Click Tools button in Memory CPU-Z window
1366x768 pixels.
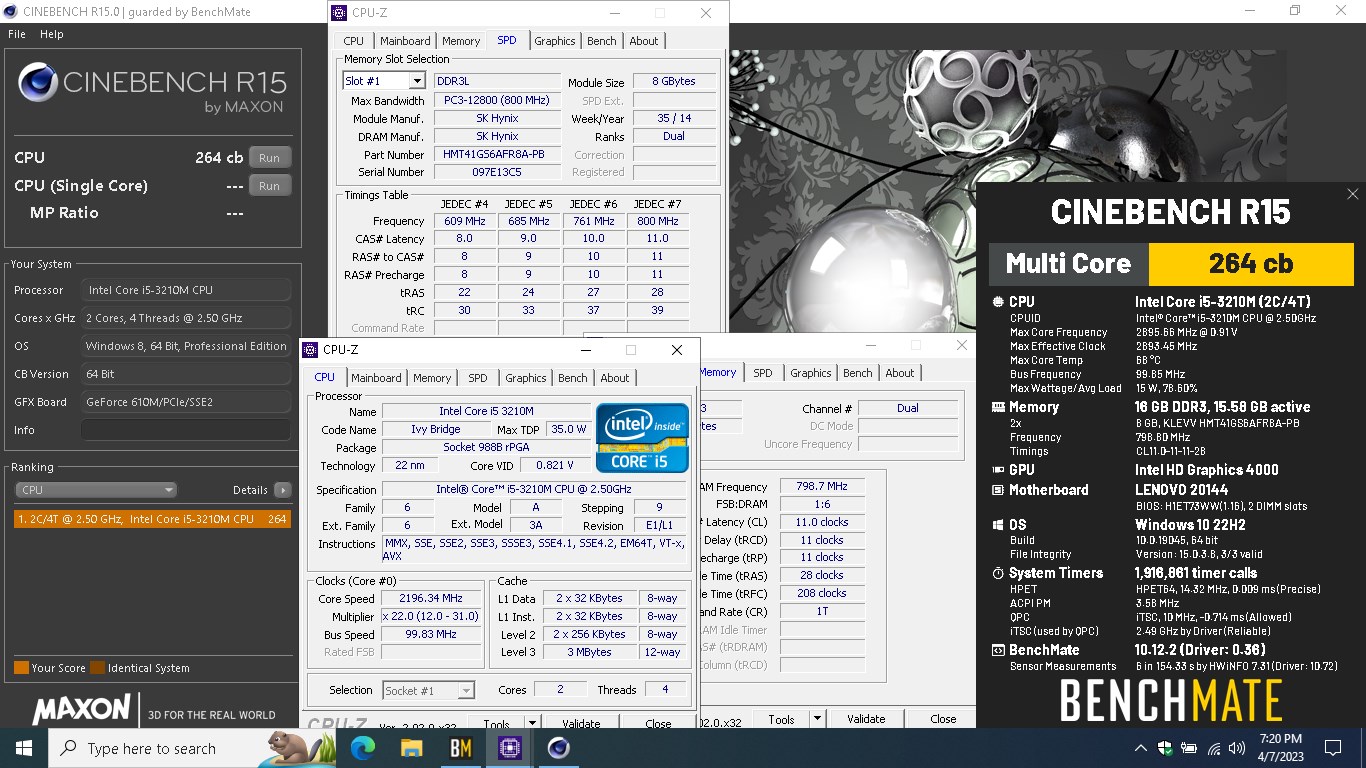[x=781, y=719]
